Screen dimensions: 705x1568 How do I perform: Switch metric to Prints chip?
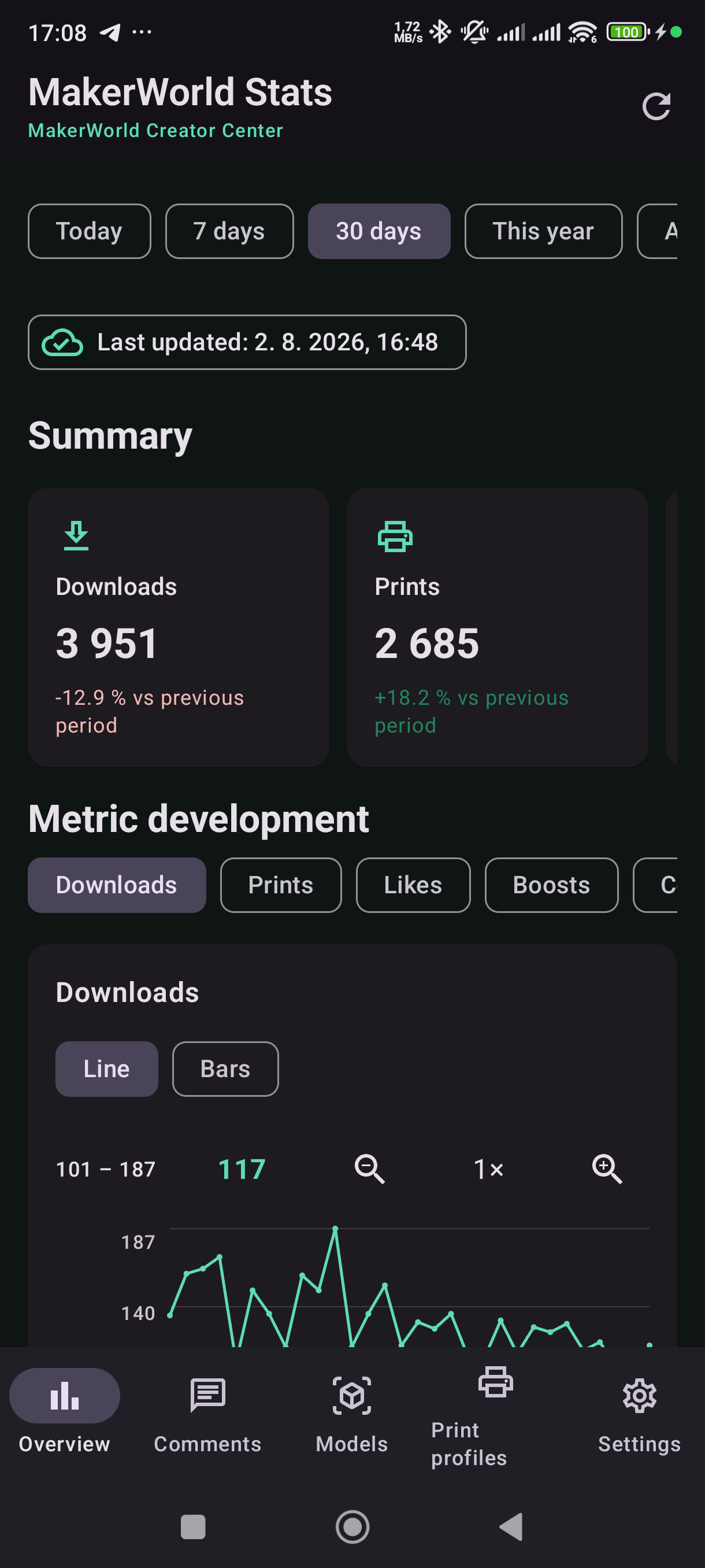point(281,885)
